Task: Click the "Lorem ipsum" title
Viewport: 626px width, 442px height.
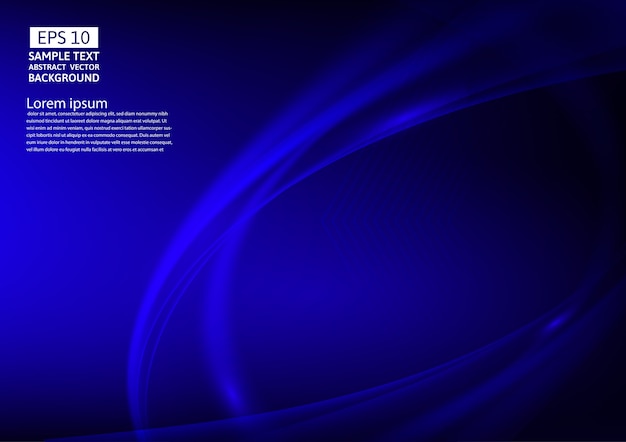Action: tap(67, 104)
